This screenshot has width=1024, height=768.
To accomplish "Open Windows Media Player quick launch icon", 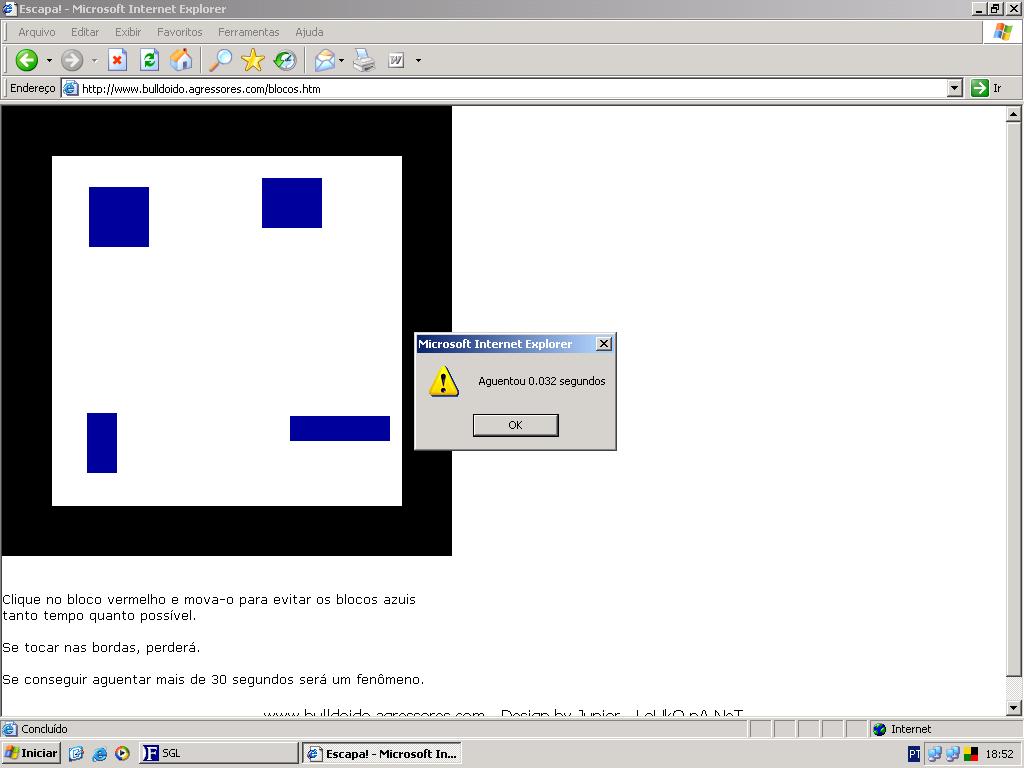I will point(122,754).
